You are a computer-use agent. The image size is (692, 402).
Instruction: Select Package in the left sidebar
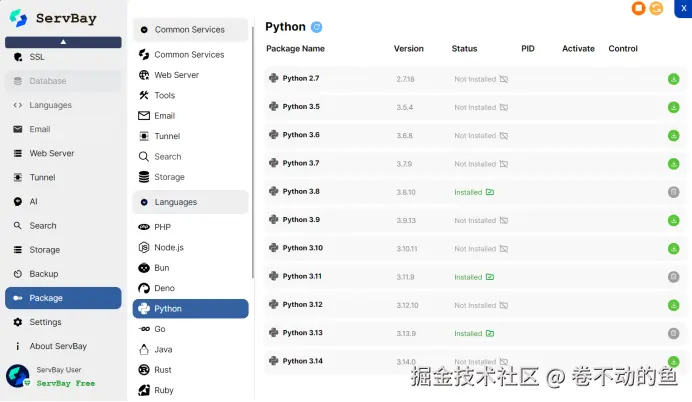pos(63,298)
